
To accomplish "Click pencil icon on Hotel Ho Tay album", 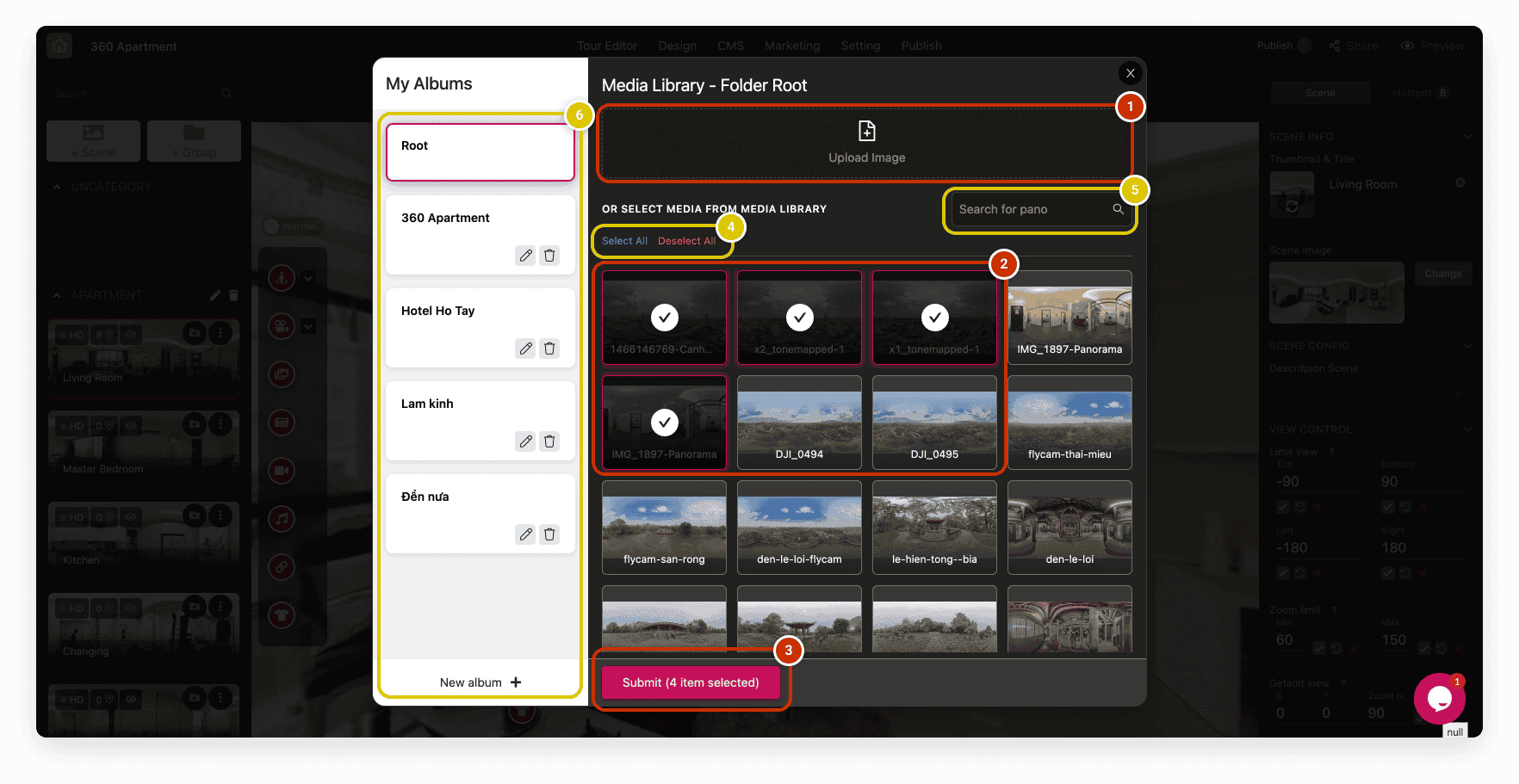I will [525, 349].
